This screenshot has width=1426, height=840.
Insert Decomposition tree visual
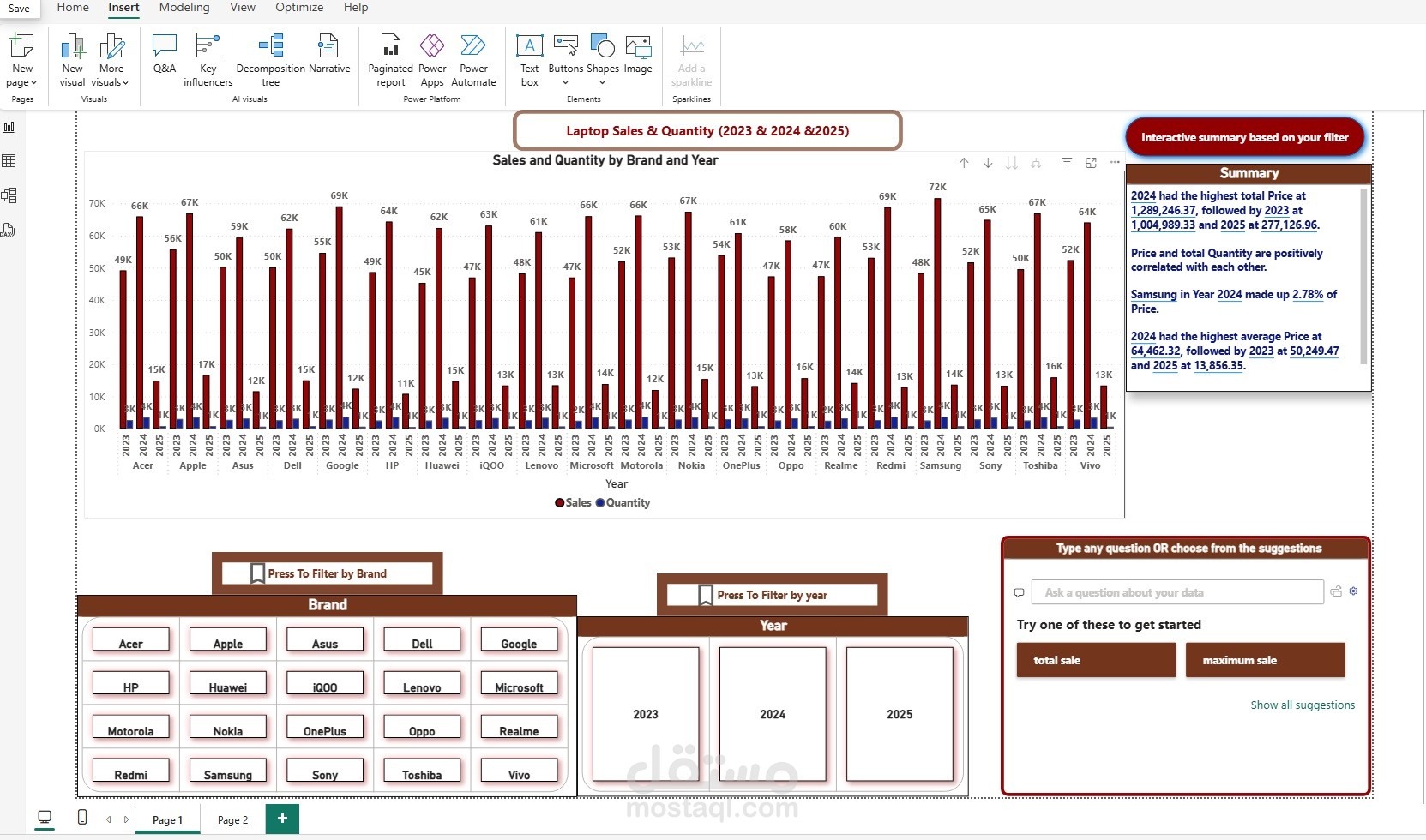[x=270, y=60]
